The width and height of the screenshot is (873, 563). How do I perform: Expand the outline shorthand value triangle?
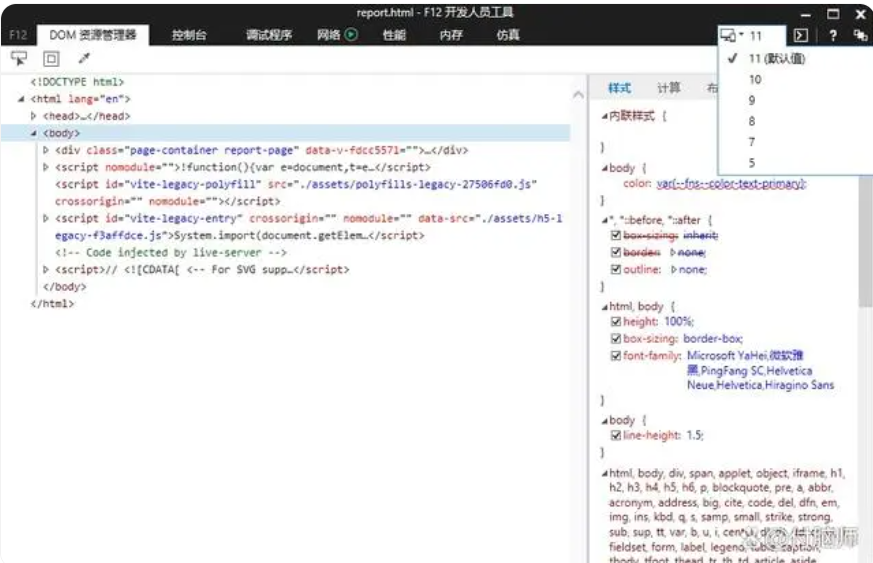point(674,270)
